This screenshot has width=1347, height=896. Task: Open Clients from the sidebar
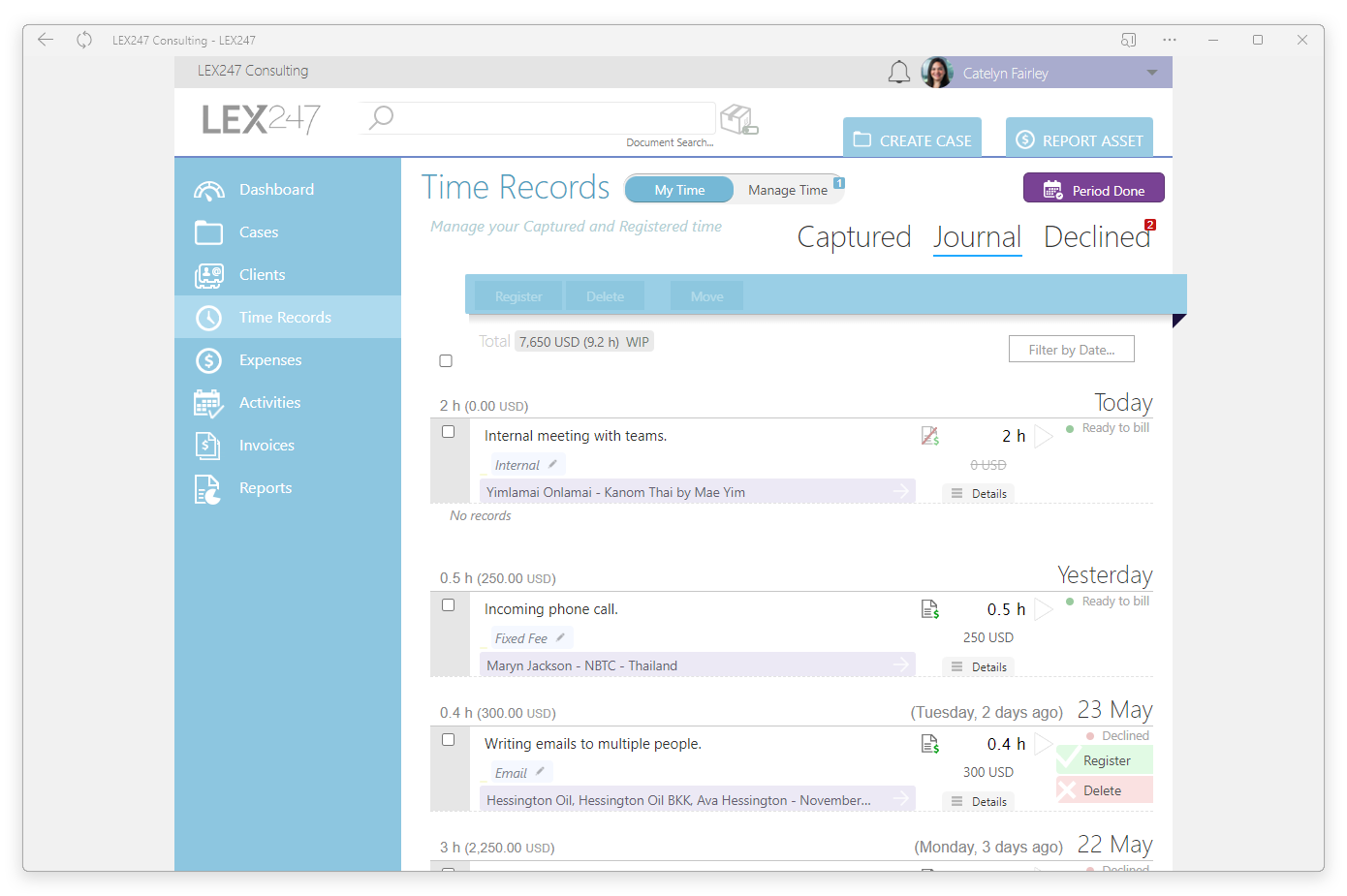coord(288,275)
